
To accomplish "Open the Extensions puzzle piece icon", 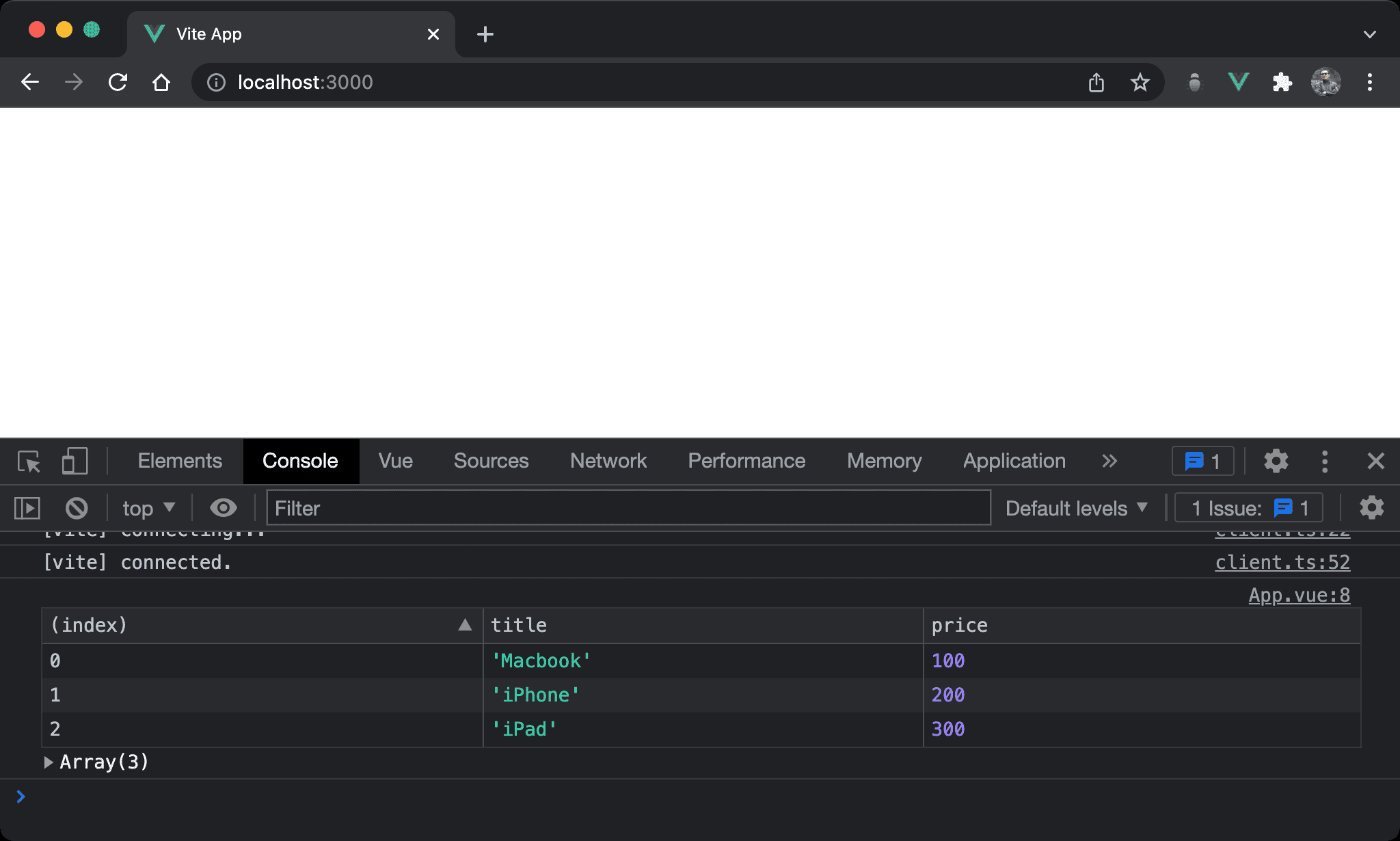I will pos(1282,83).
